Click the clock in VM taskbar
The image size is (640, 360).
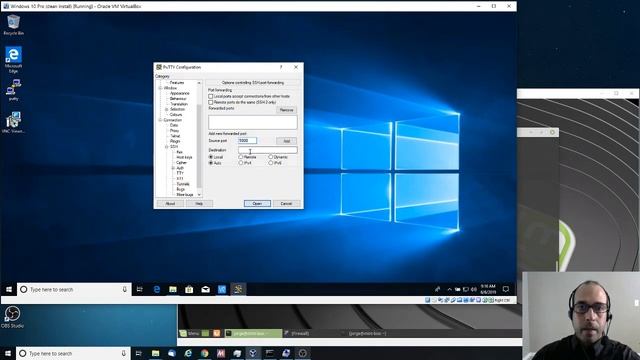pyautogui.click(x=488, y=289)
